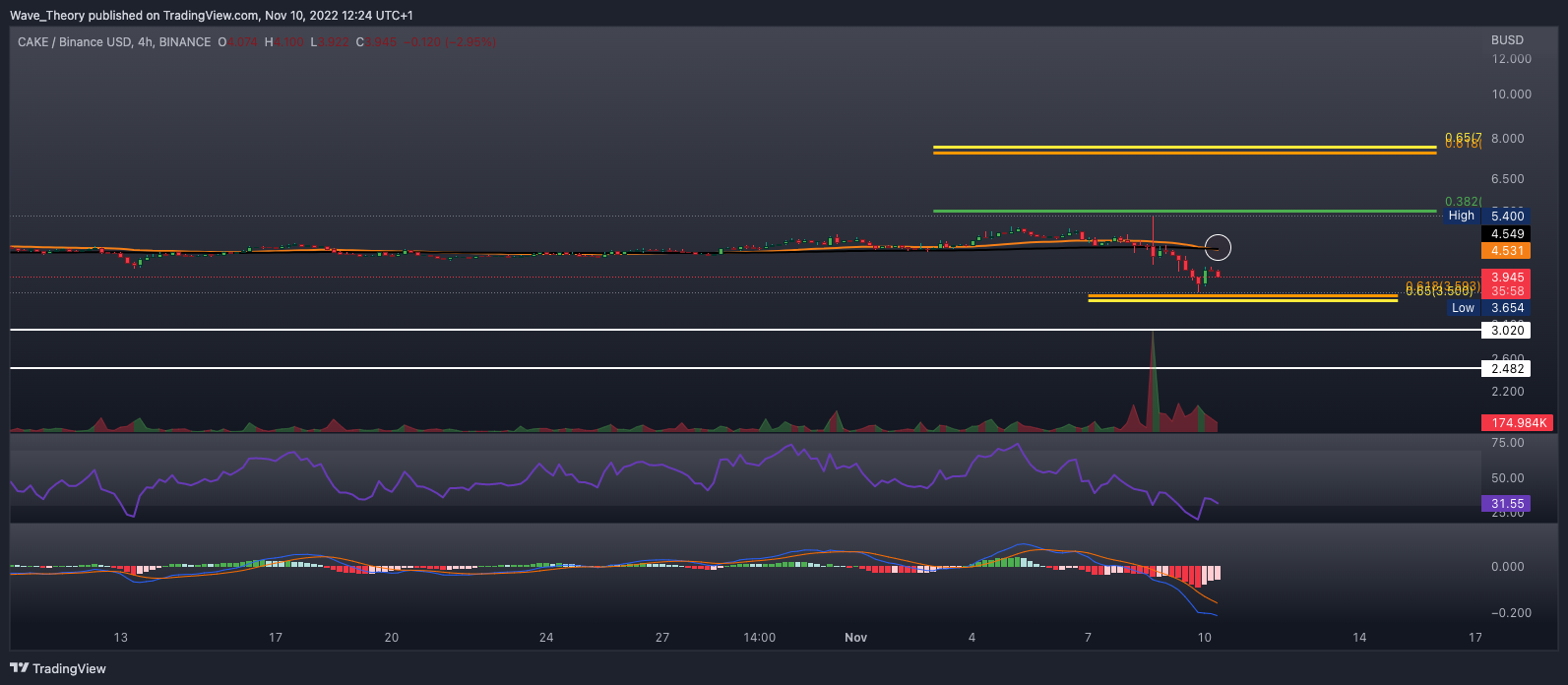Click the green 0.382 Fibonacci level label
Screen dimensions: 1568x685
(1462, 201)
